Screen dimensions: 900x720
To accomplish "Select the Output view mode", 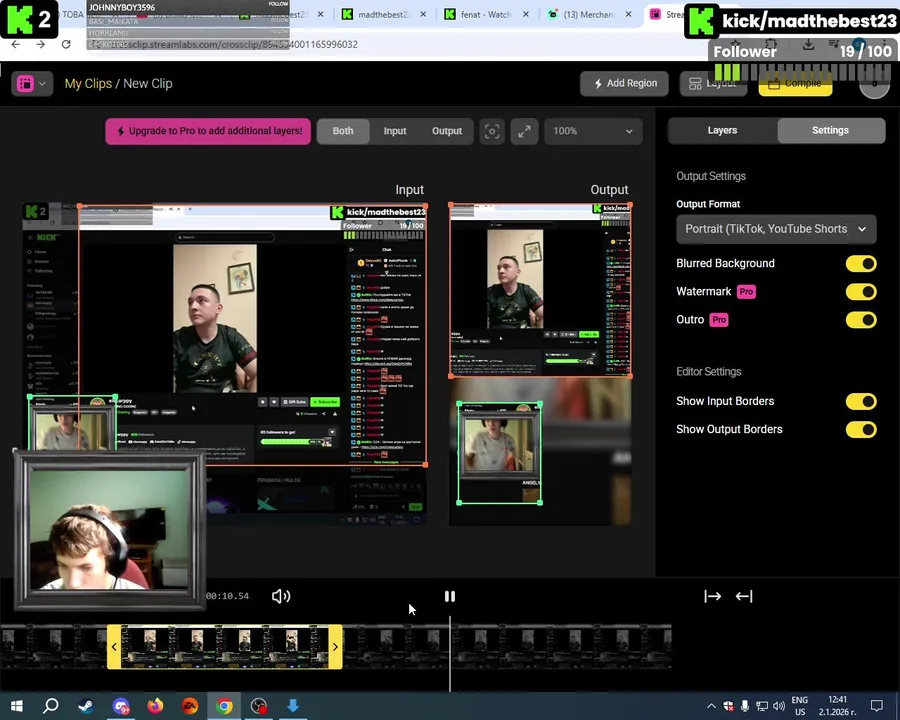I will pos(447,131).
